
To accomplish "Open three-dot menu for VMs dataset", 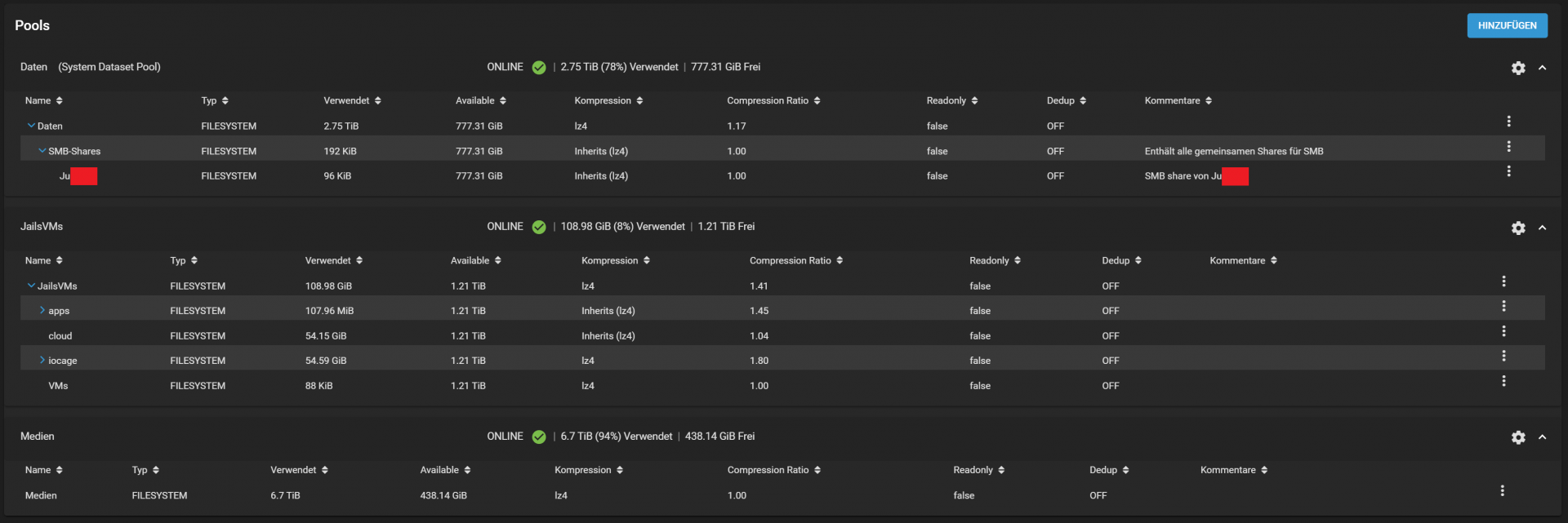I will (x=1503, y=381).
